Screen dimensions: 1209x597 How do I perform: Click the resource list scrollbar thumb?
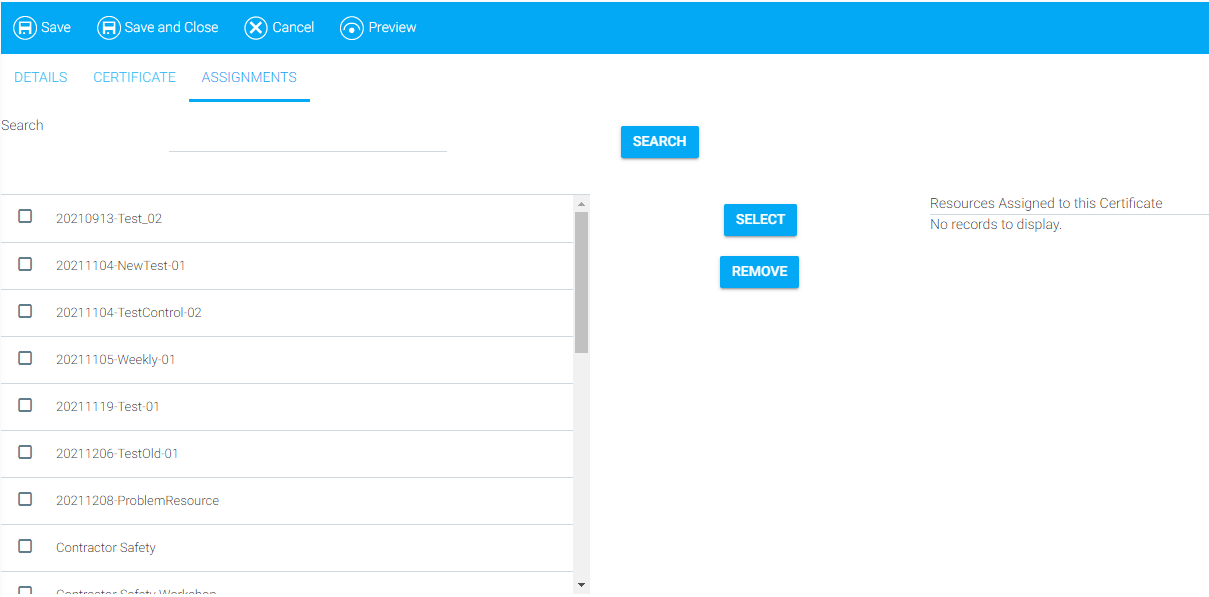tap(582, 282)
